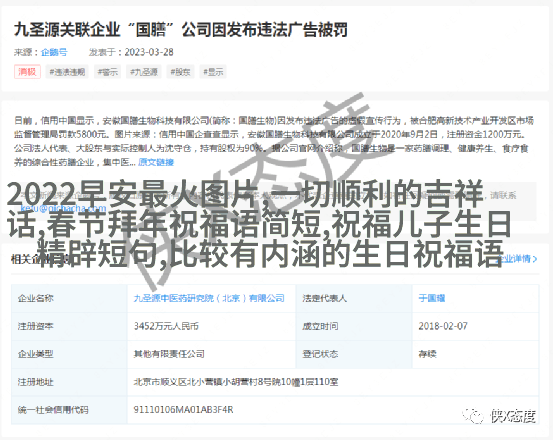Select the registered address 北京市顺义区 text
The image size is (553, 440).
pos(236,382)
